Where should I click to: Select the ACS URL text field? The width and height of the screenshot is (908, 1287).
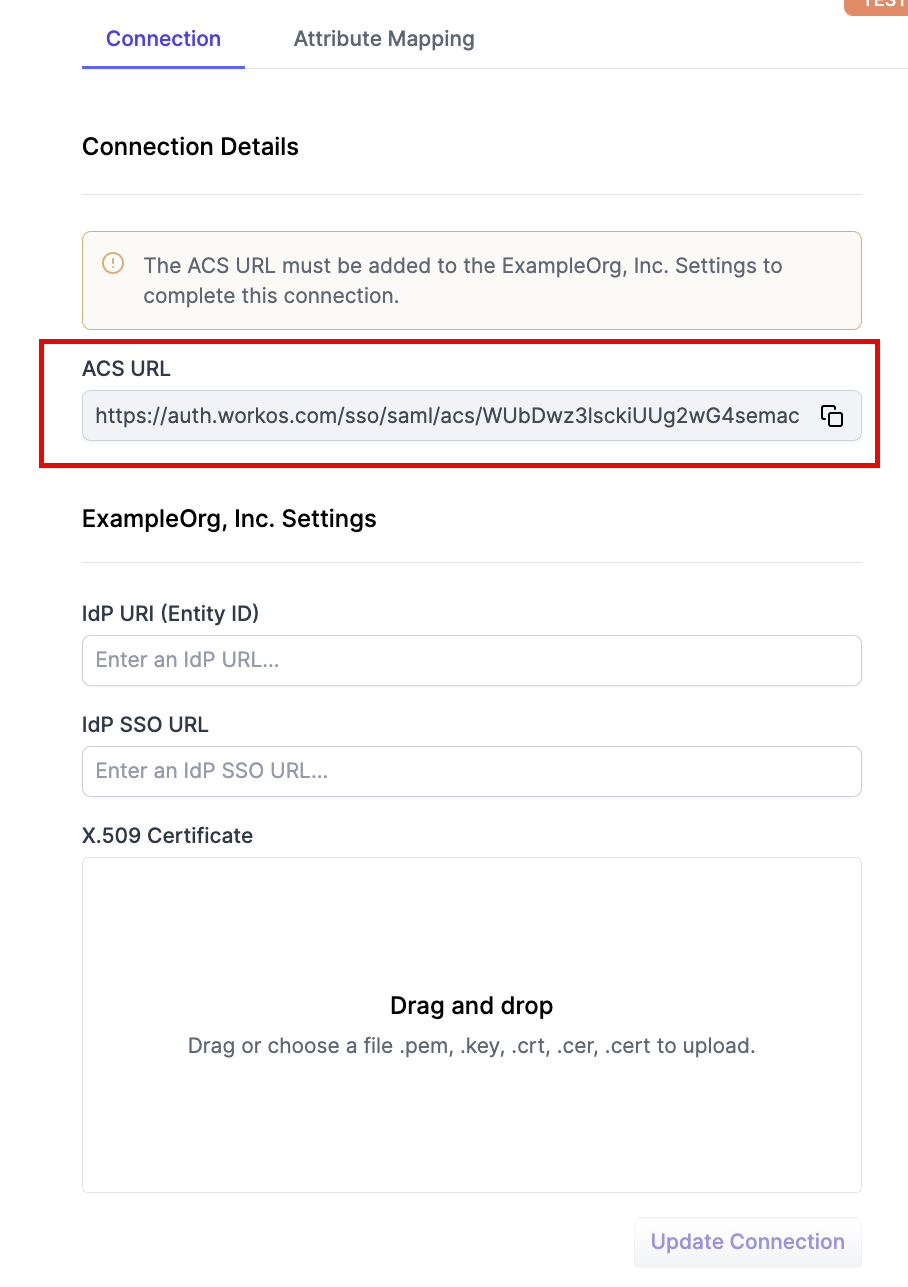[x=447, y=416]
